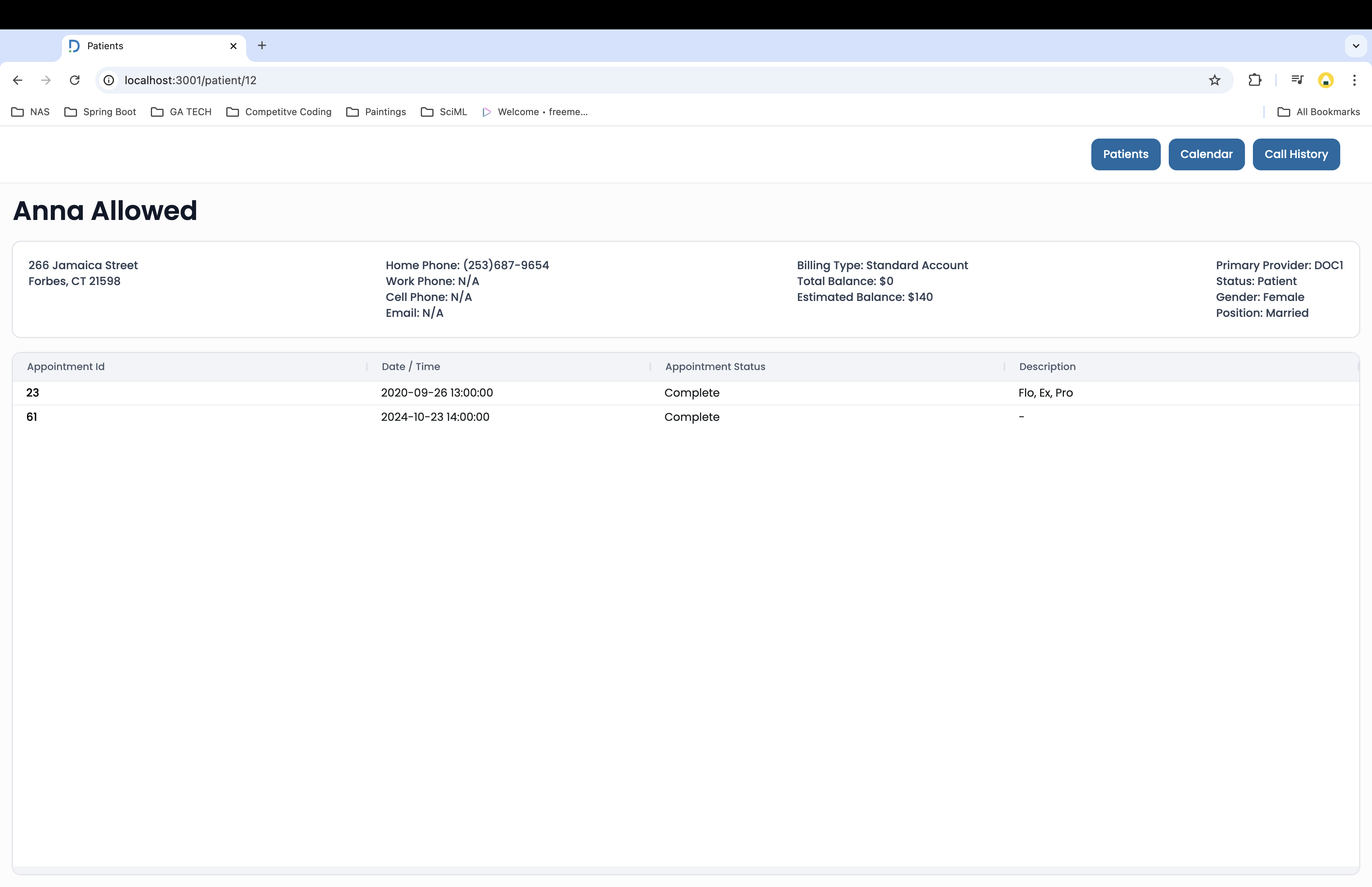Open Chrome three-dot menu

[x=1354, y=80]
